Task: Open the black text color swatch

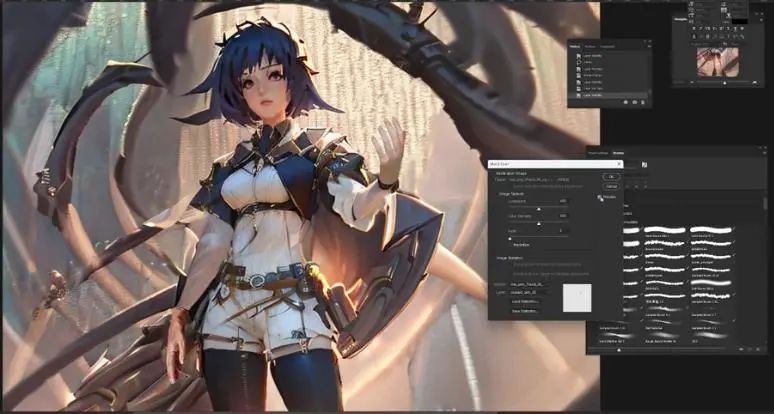Action: pos(739,22)
